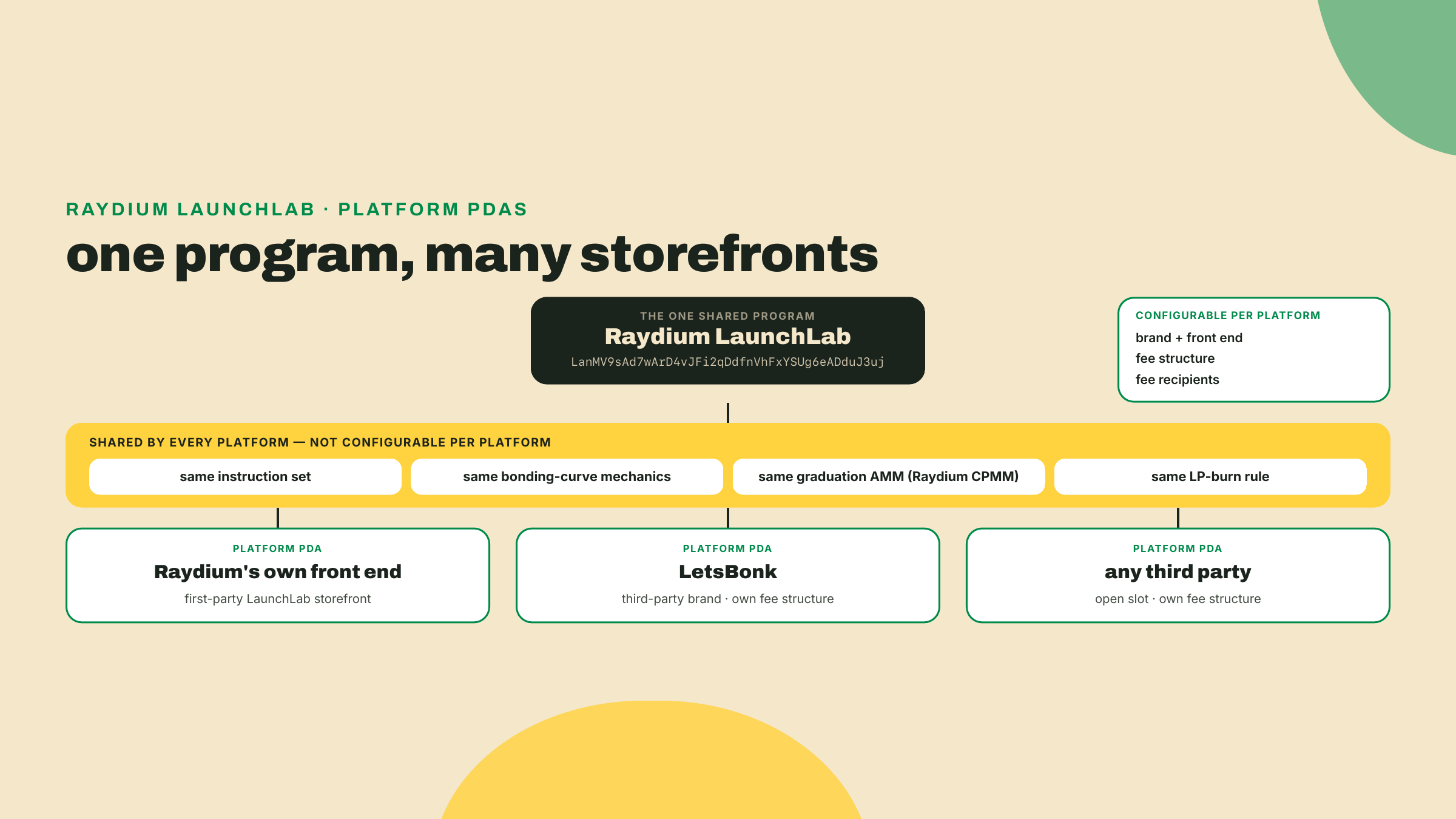This screenshot has width=1456, height=819.
Task: Click the PLATFORM PDA label above LetsBonk
Action: [x=727, y=548]
